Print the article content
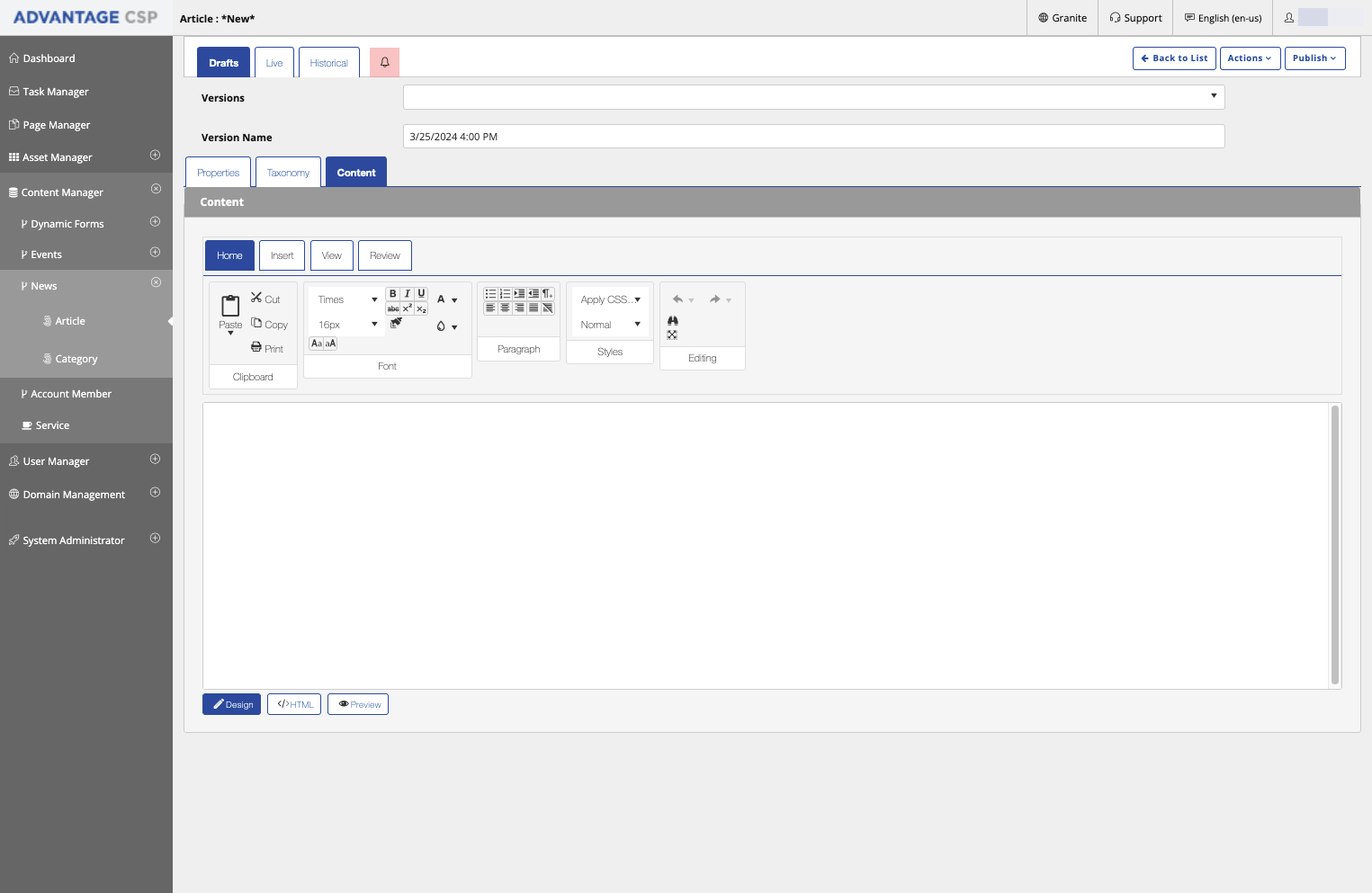The height and width of the screenshot is (893, 1372). click(x=267, y=348)
